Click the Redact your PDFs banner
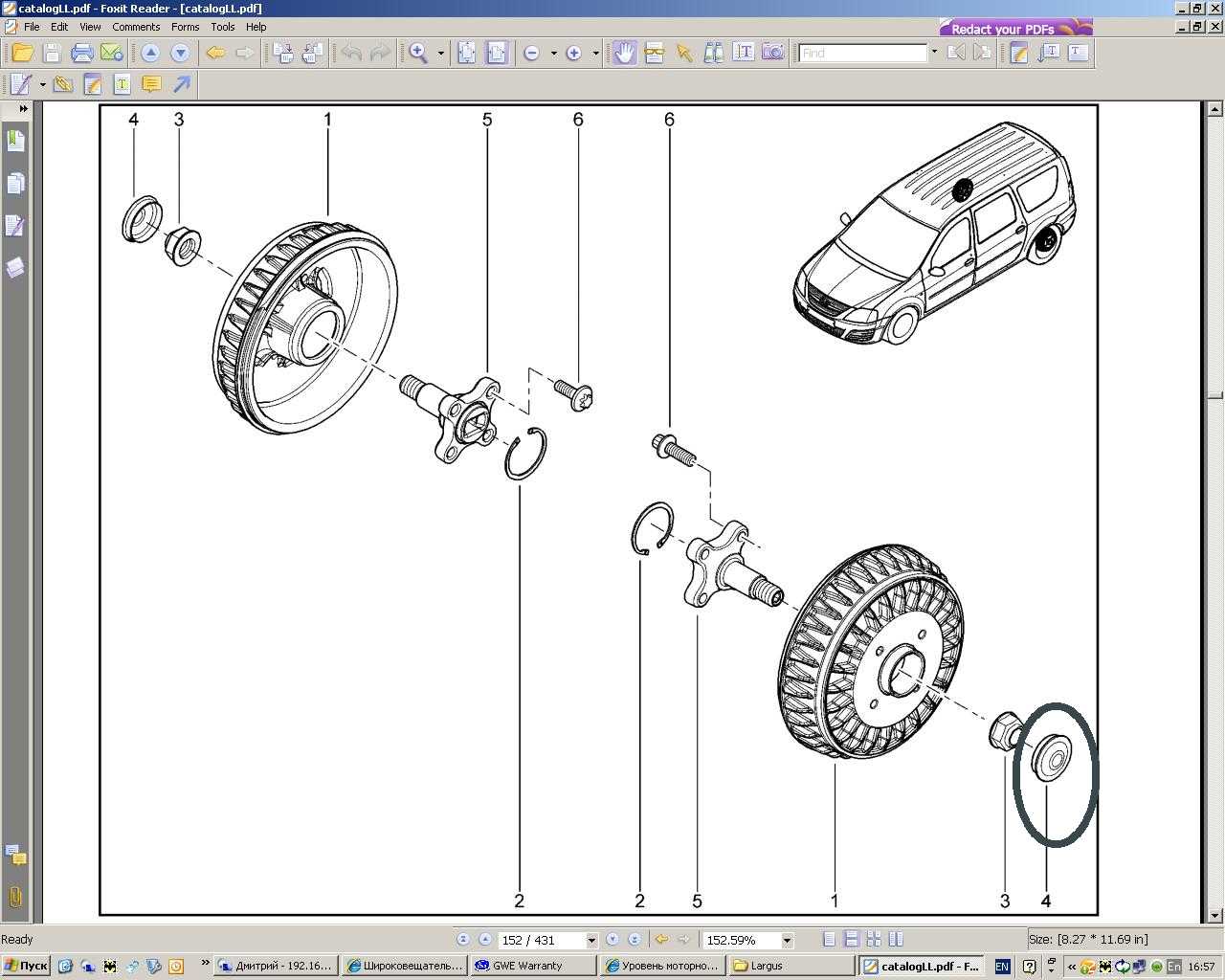1225x980 pixels. pyautogui.click(x=1015, y=28)
